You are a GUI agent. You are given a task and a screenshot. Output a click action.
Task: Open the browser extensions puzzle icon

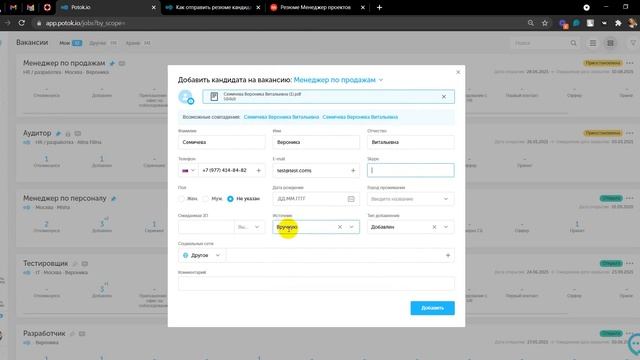point(618,23)
